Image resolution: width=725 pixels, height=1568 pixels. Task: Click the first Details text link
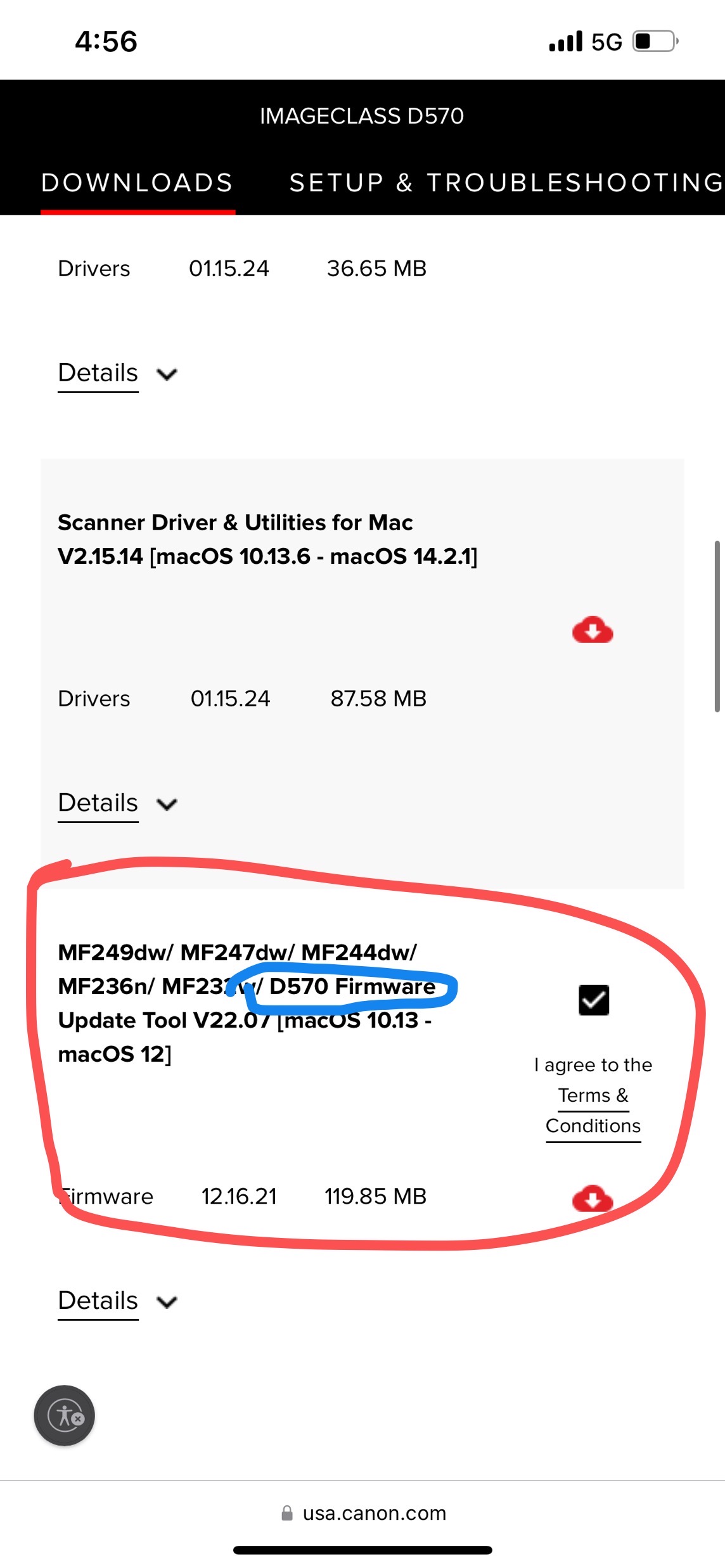pyautogui.click(x=97, y=374)
